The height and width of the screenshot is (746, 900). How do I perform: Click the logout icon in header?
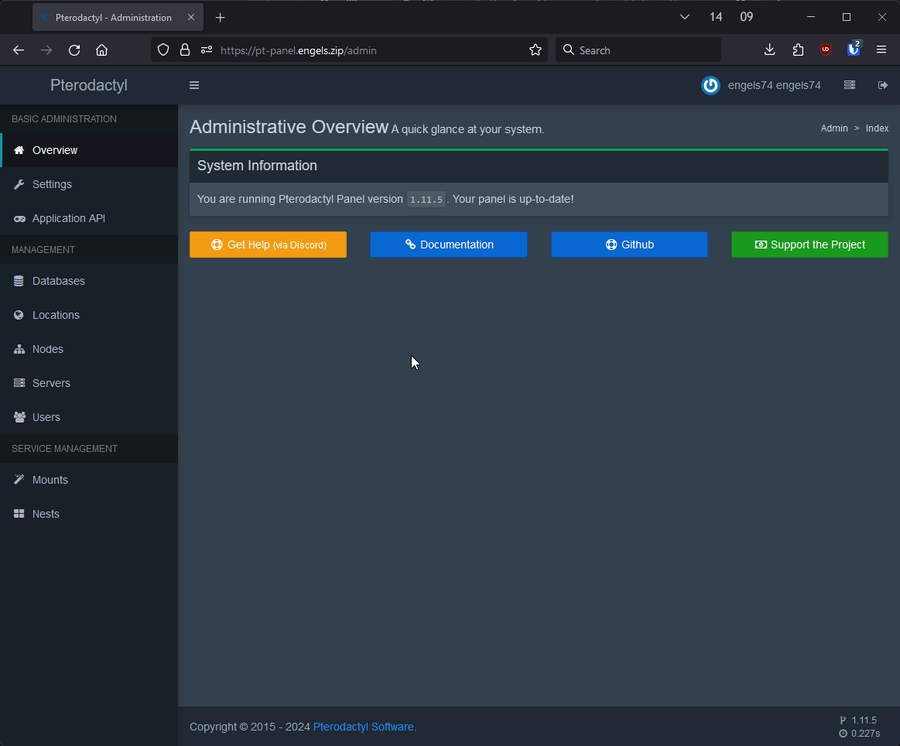883,85
